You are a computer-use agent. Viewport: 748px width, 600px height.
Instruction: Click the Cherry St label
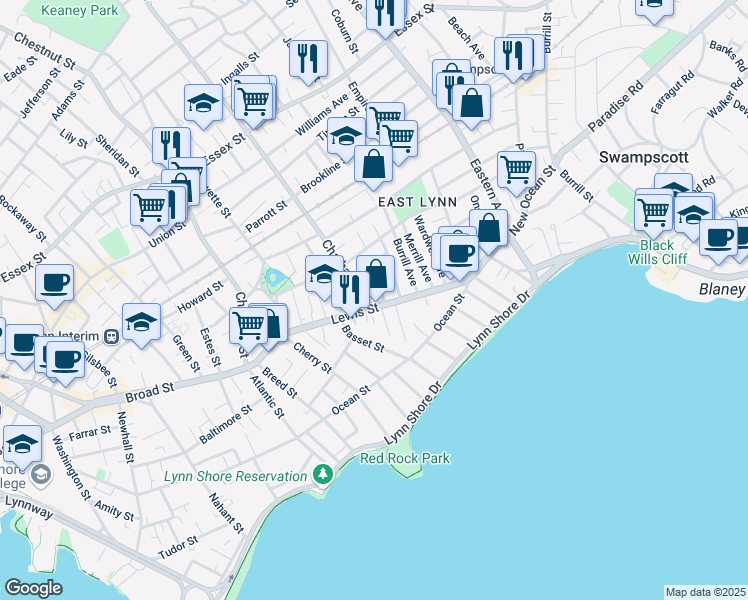point(312,358)
